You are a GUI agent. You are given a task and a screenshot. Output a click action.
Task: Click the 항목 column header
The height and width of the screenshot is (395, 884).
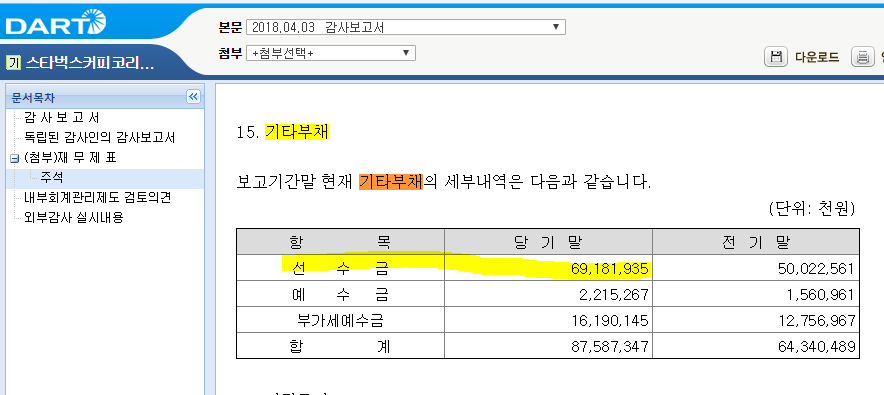(x=341, y=242)
